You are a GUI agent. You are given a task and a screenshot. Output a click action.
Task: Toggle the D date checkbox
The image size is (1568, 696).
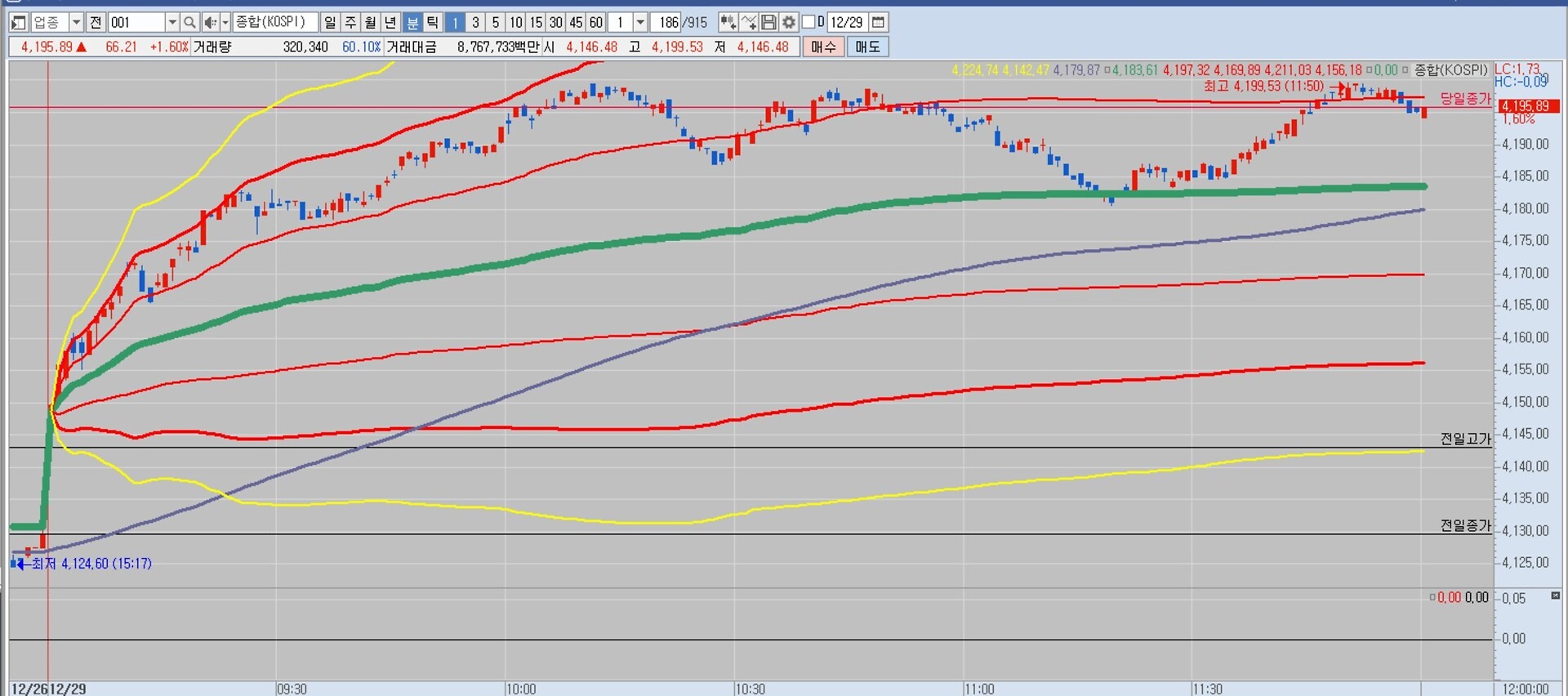pyautogui.click(x=808, y=22)
